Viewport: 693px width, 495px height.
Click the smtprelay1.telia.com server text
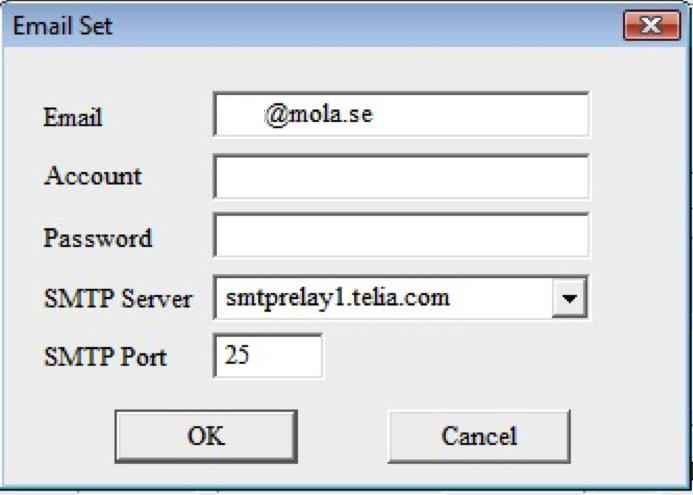click(x=338, y=297)
